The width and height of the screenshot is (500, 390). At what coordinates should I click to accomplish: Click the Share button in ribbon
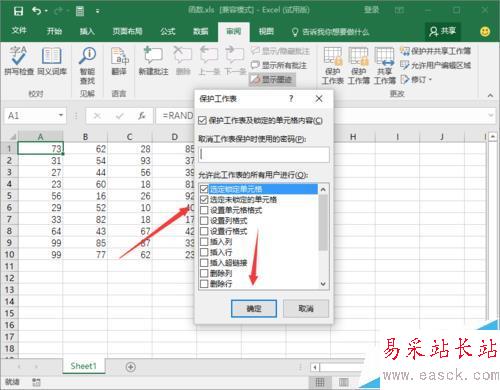tap(443, 32)
